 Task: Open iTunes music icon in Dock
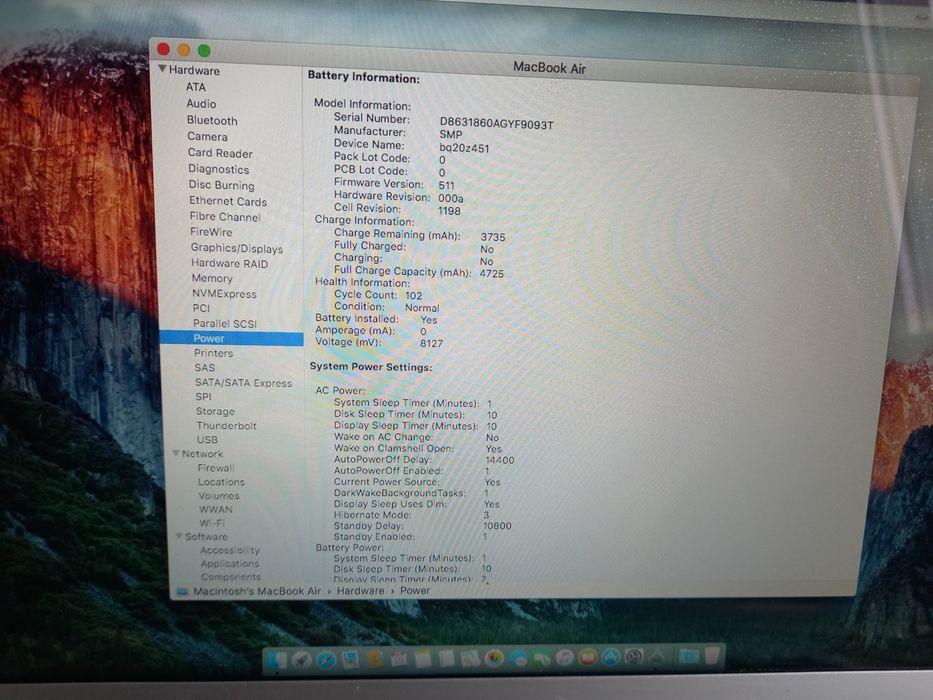click(565, 657)
